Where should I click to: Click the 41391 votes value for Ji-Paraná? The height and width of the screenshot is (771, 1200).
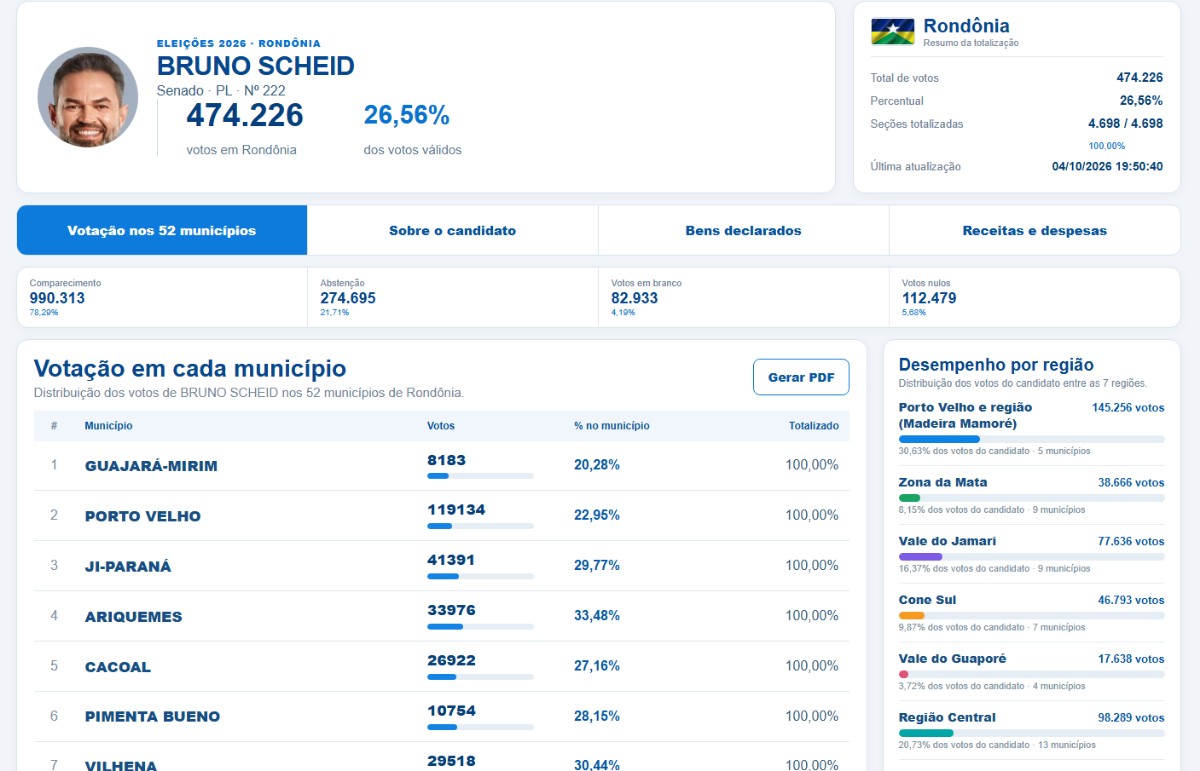coord(451,559)
